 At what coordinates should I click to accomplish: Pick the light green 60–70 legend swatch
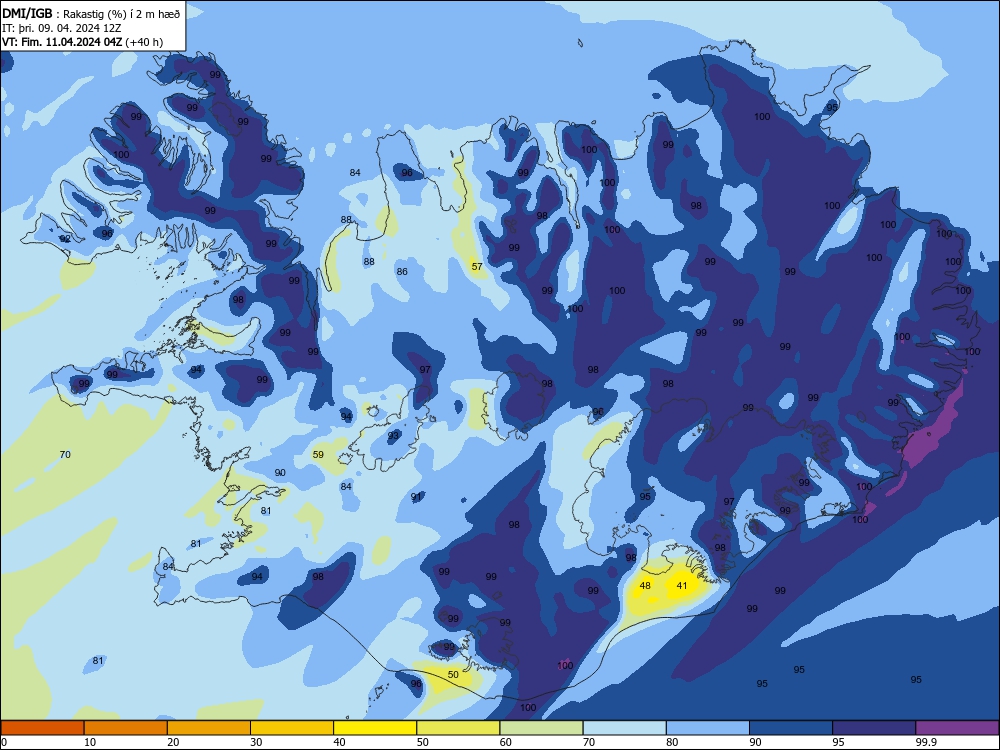click(x=541, y=728)
